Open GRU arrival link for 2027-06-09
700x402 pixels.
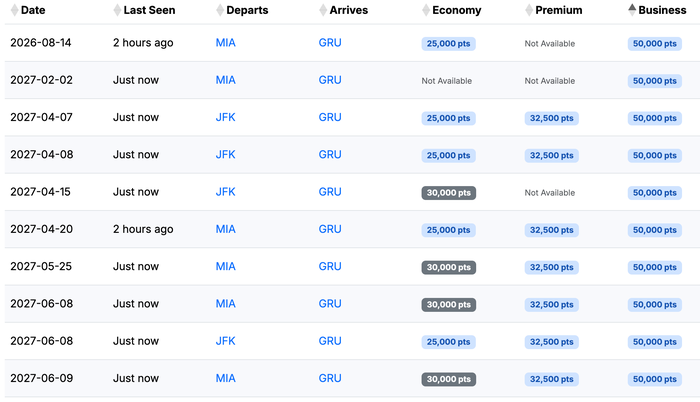pos(330,378)
